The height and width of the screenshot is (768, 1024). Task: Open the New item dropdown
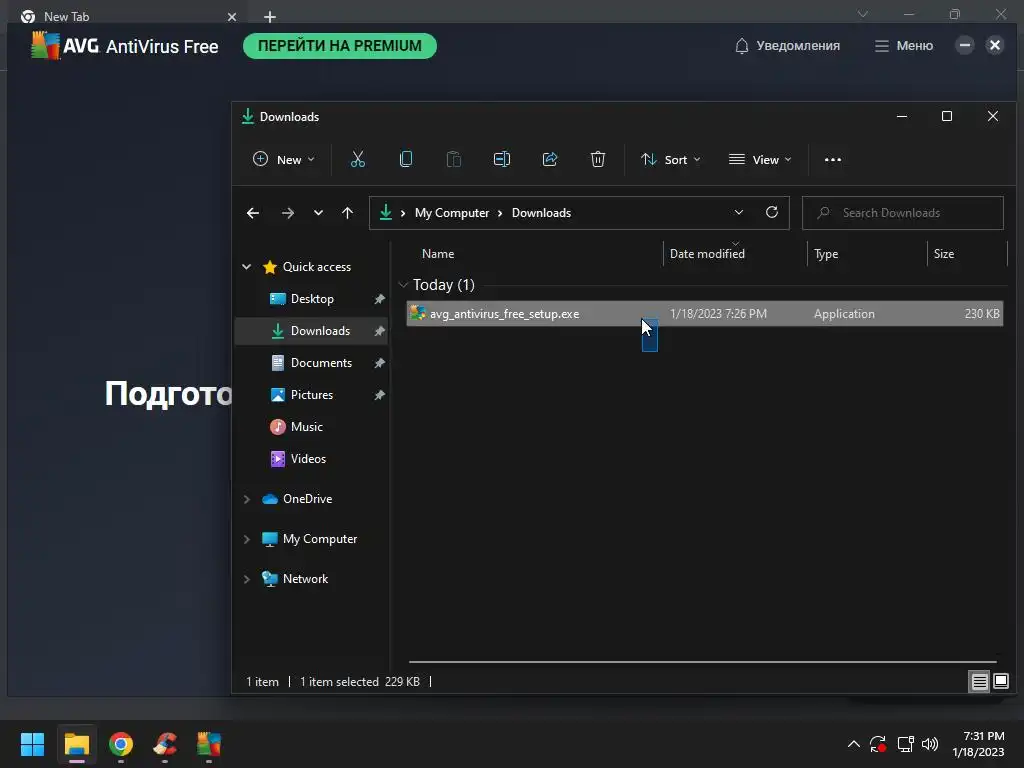coord(283,159)
